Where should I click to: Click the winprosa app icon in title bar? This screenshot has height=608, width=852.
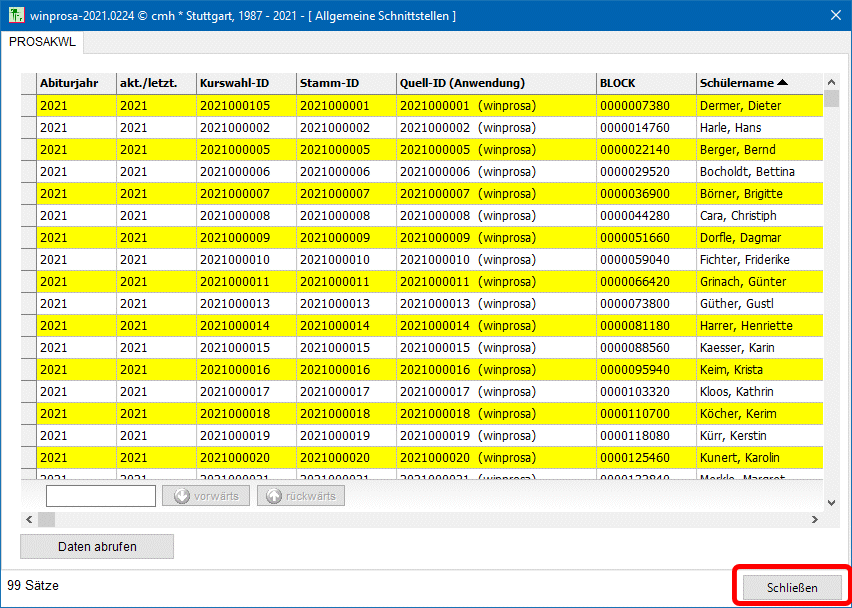pos(18,15)
